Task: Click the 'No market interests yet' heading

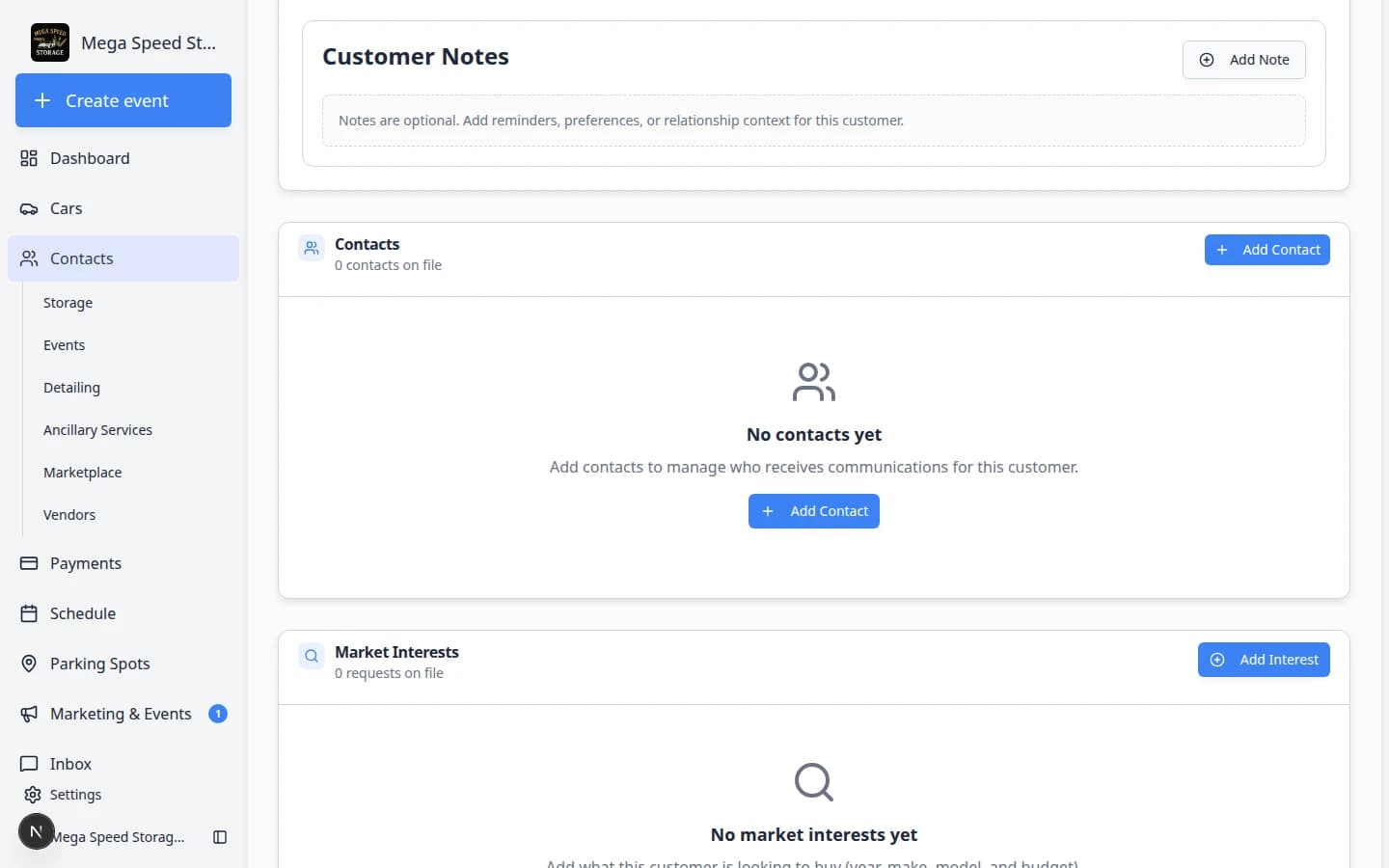Action: [814, 835]
